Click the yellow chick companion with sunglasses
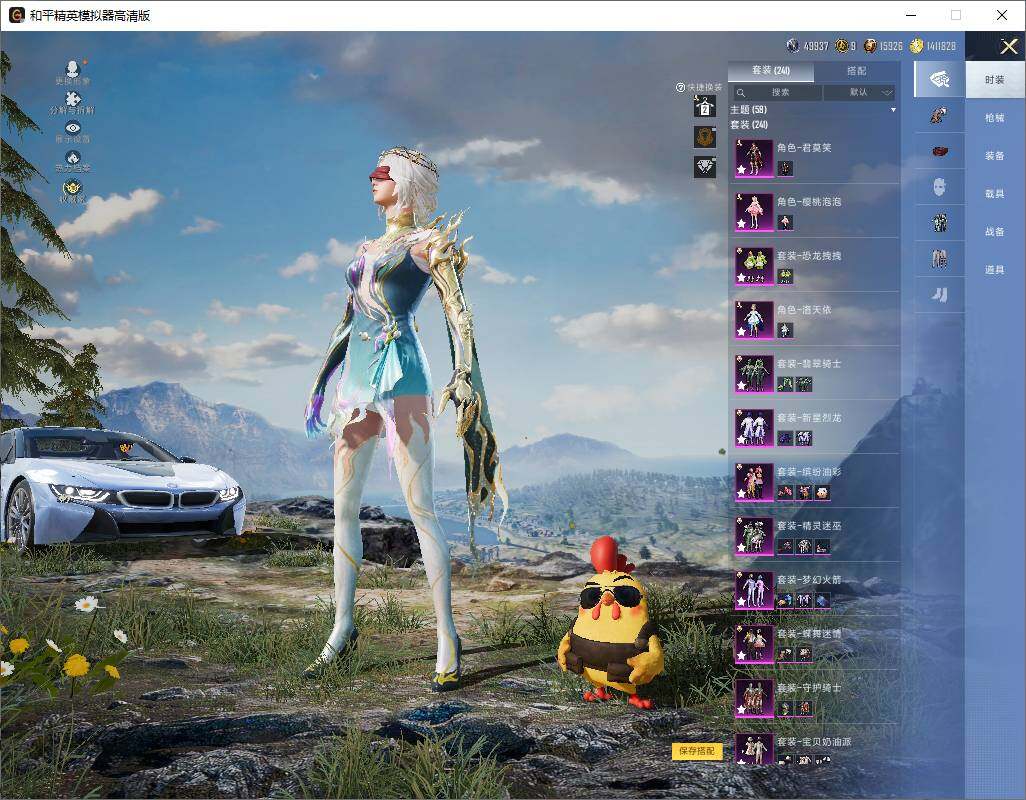Screen dimensions: 1026x800 (x=612, y=625)
